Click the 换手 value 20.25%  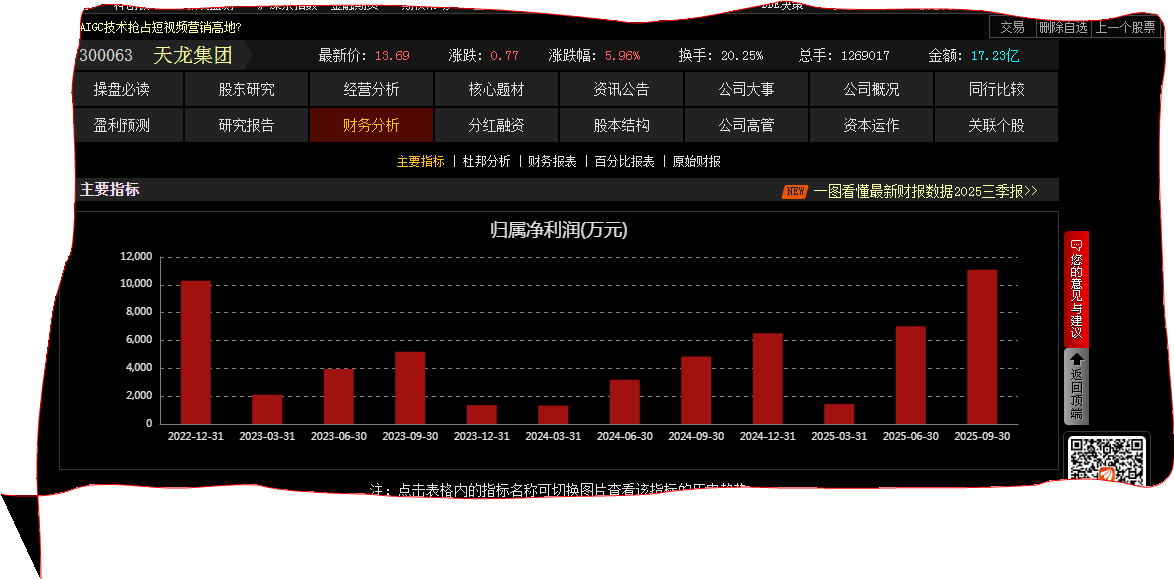(742, 55)
